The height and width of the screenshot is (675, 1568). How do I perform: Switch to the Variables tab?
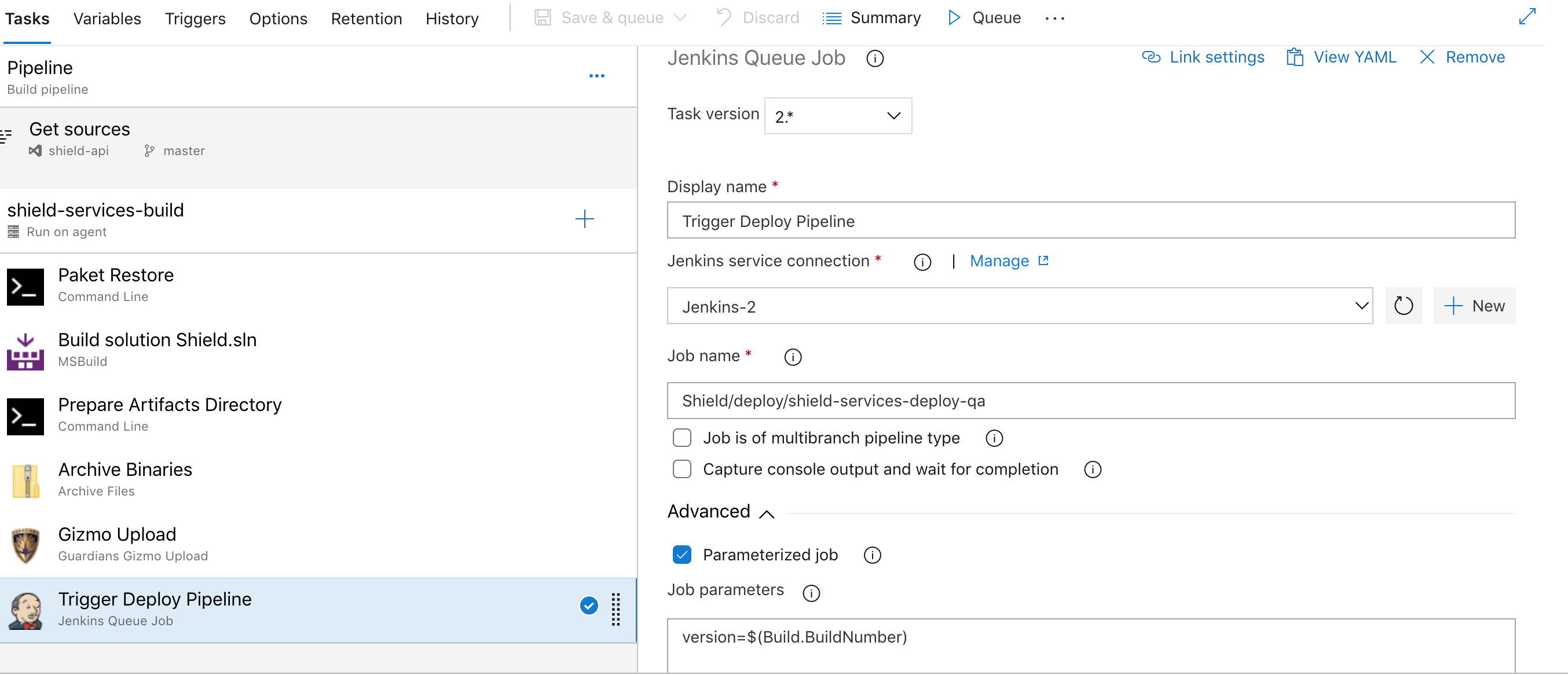click(107, 19)
